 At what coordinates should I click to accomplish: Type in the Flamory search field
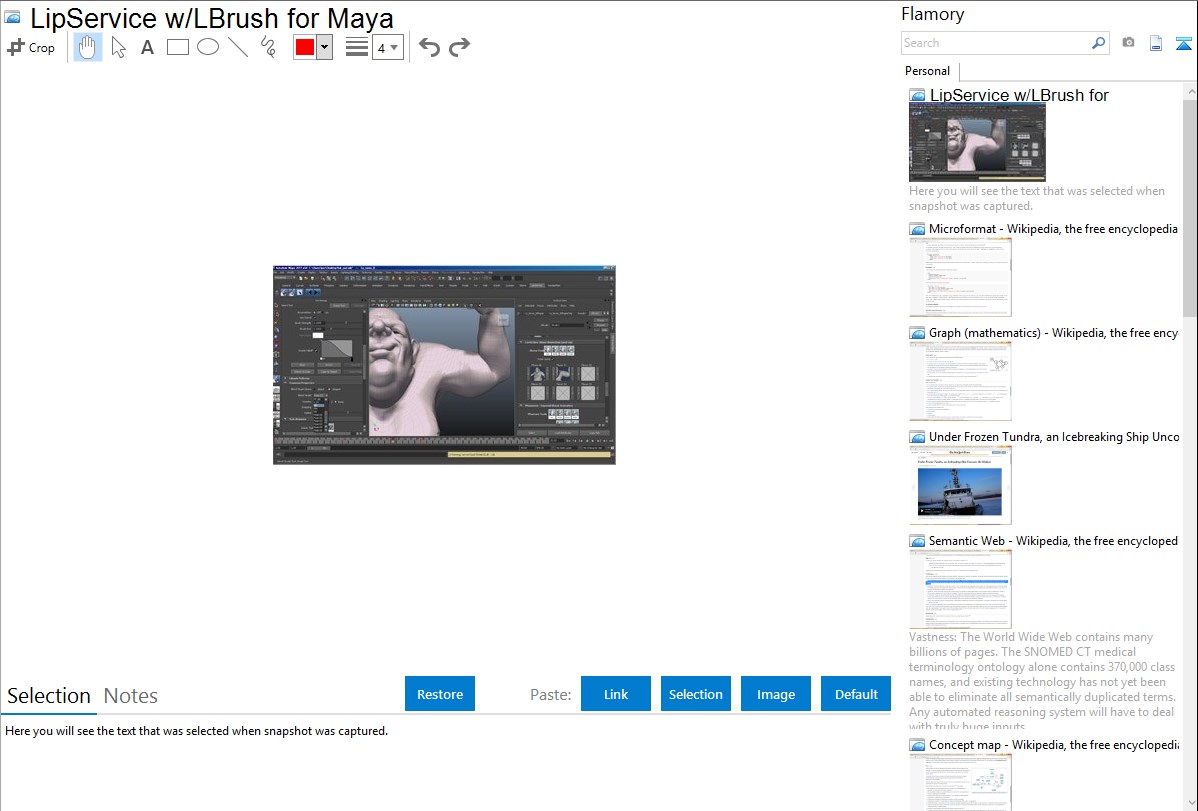pos(995,43)
